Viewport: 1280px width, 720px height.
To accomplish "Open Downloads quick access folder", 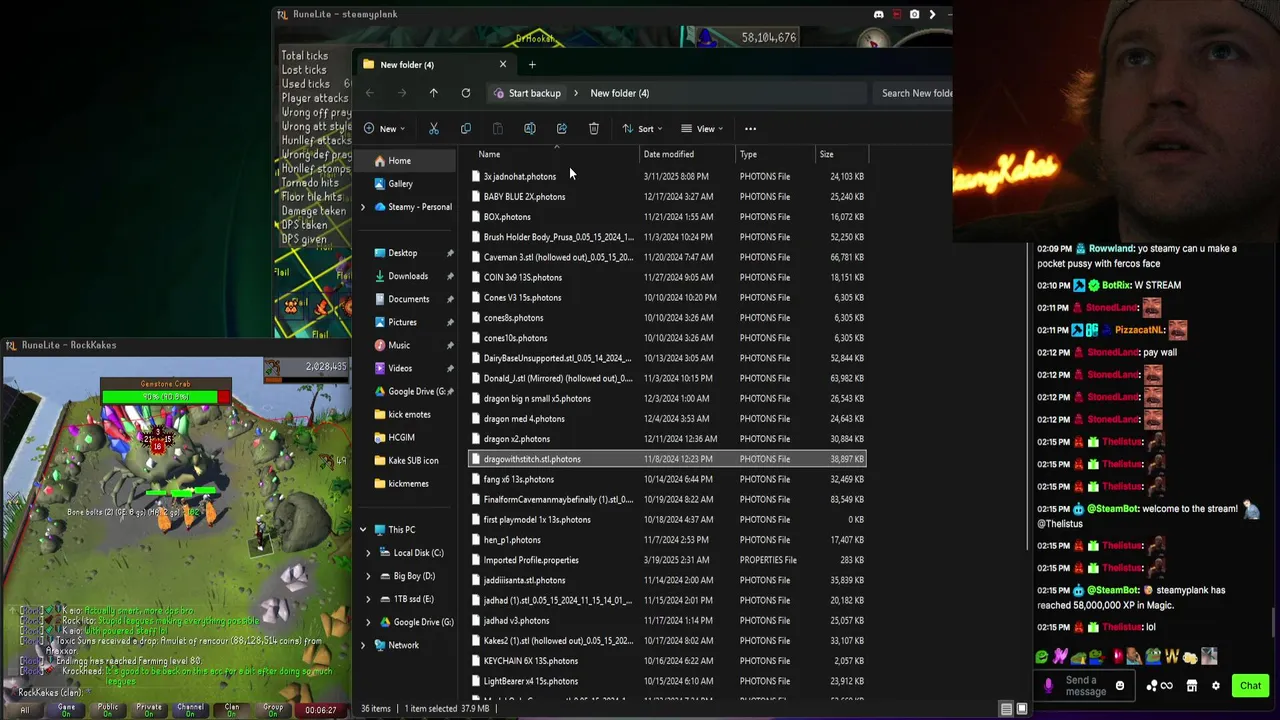I will pyautogui.click(x=407, y=276).
